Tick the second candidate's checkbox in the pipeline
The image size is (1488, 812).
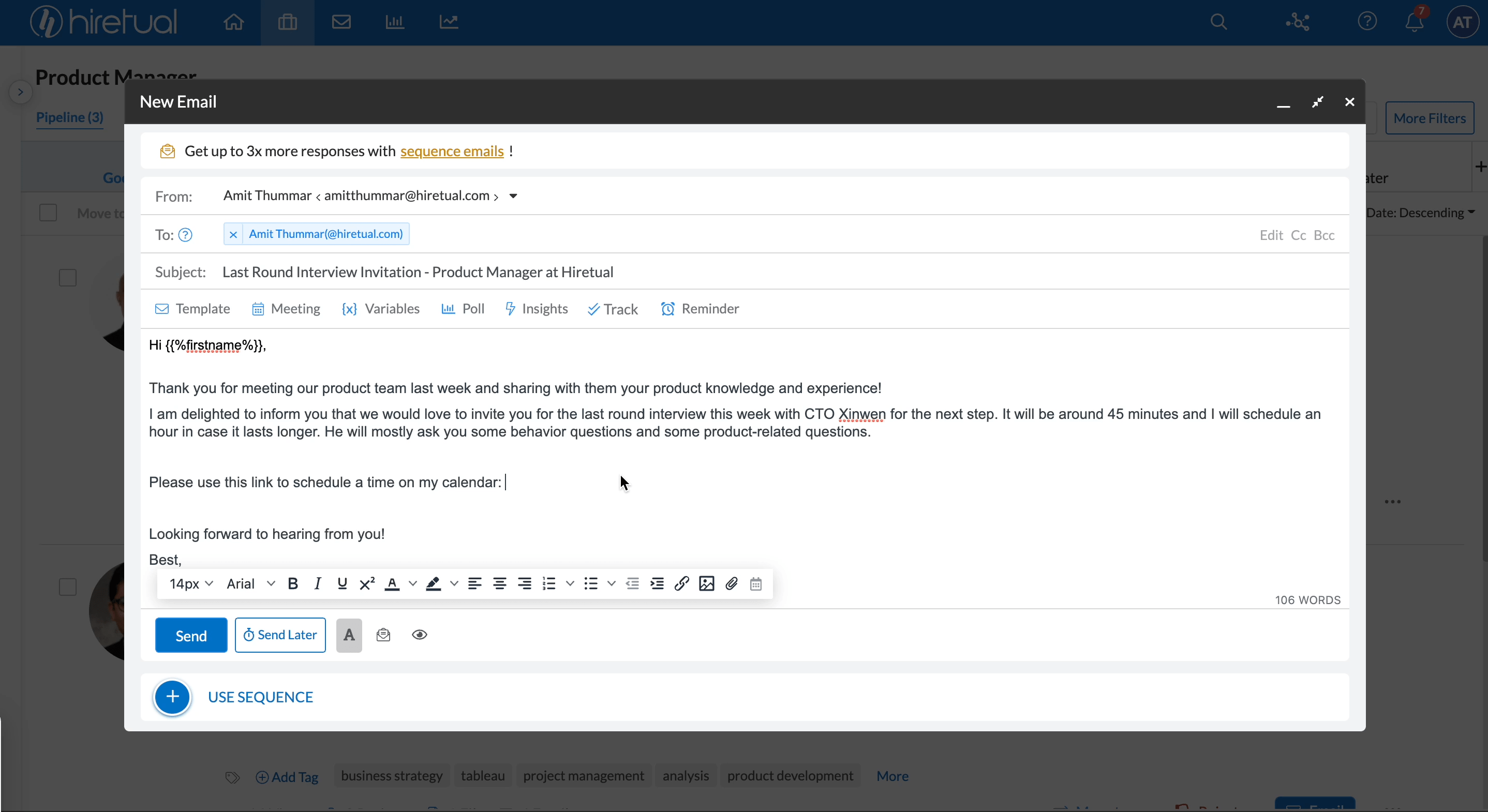click(68, 587)
